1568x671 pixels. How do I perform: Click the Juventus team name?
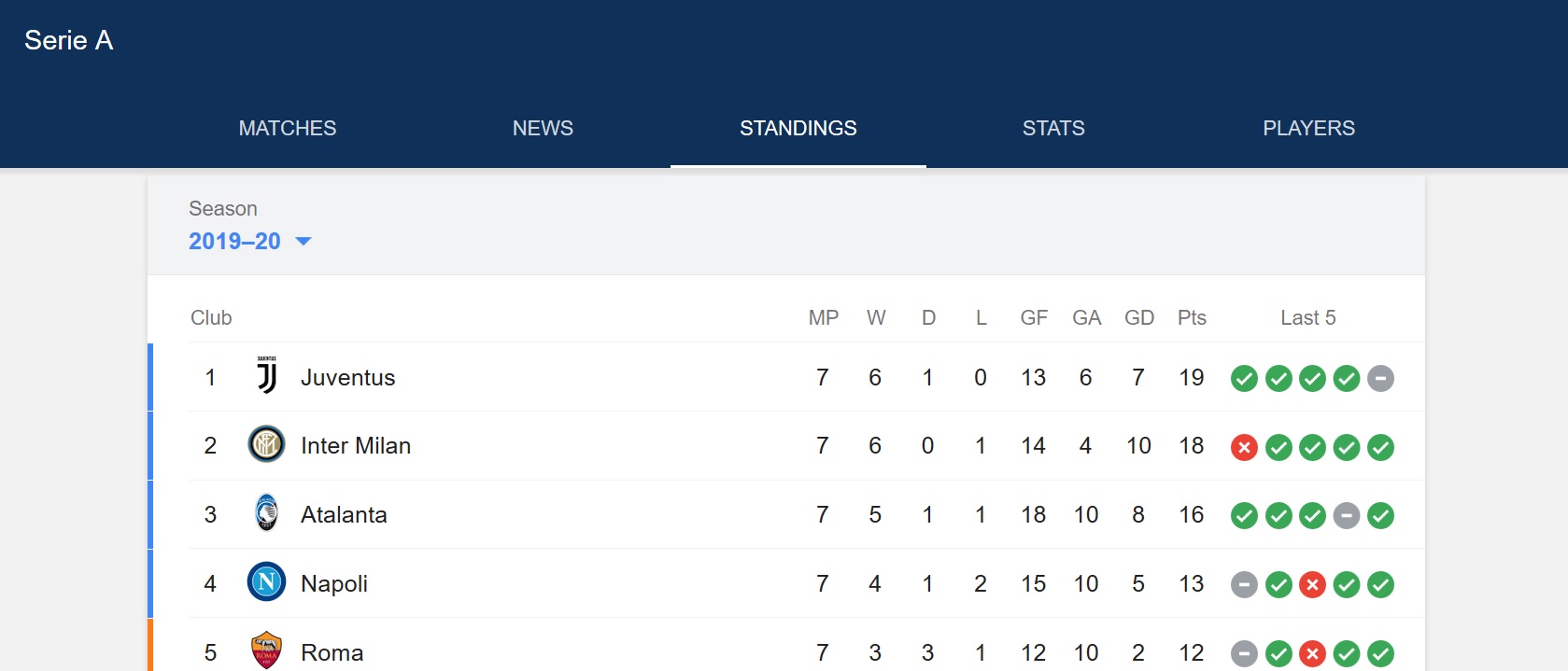347,378
